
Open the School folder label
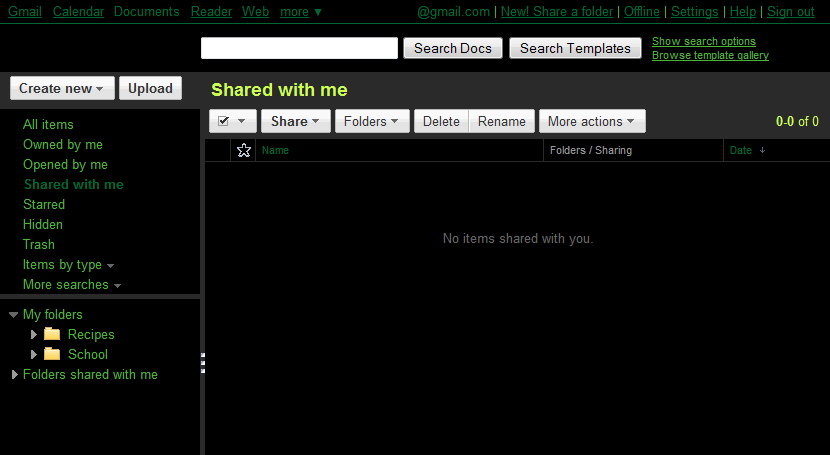click(x=88, y=354)
